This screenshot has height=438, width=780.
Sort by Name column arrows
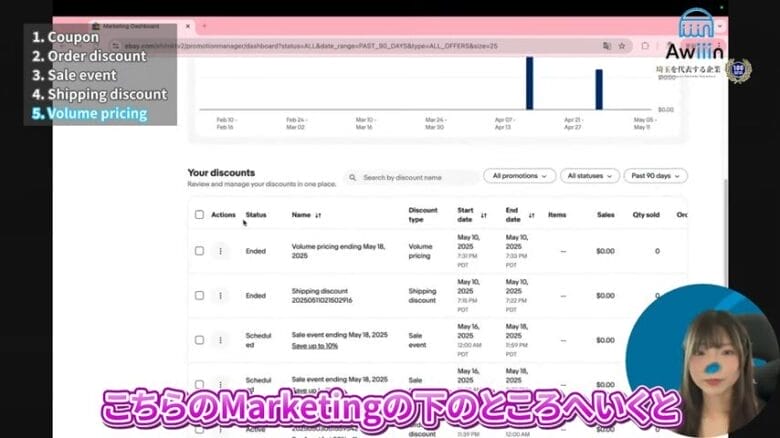(x=318, y=215)
